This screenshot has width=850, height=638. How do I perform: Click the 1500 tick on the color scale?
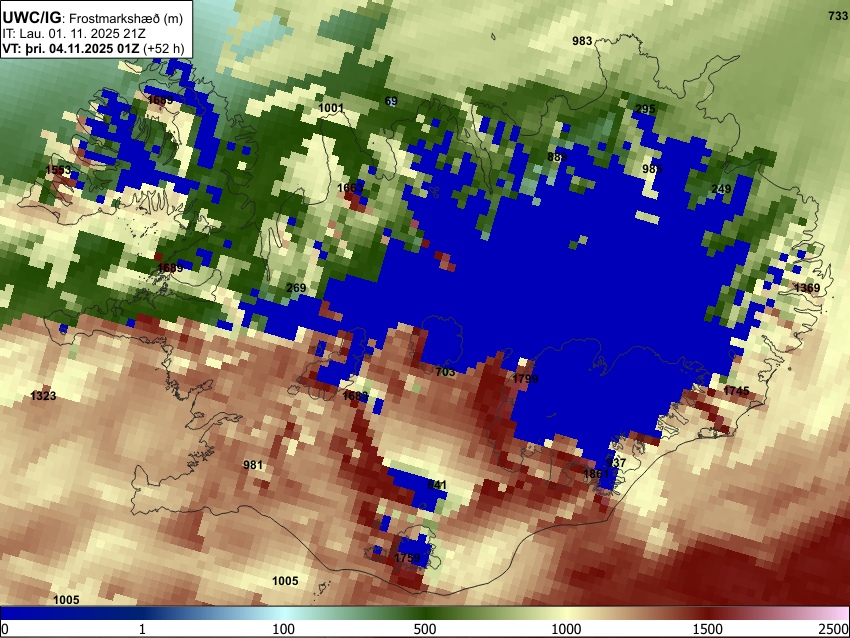708,629
